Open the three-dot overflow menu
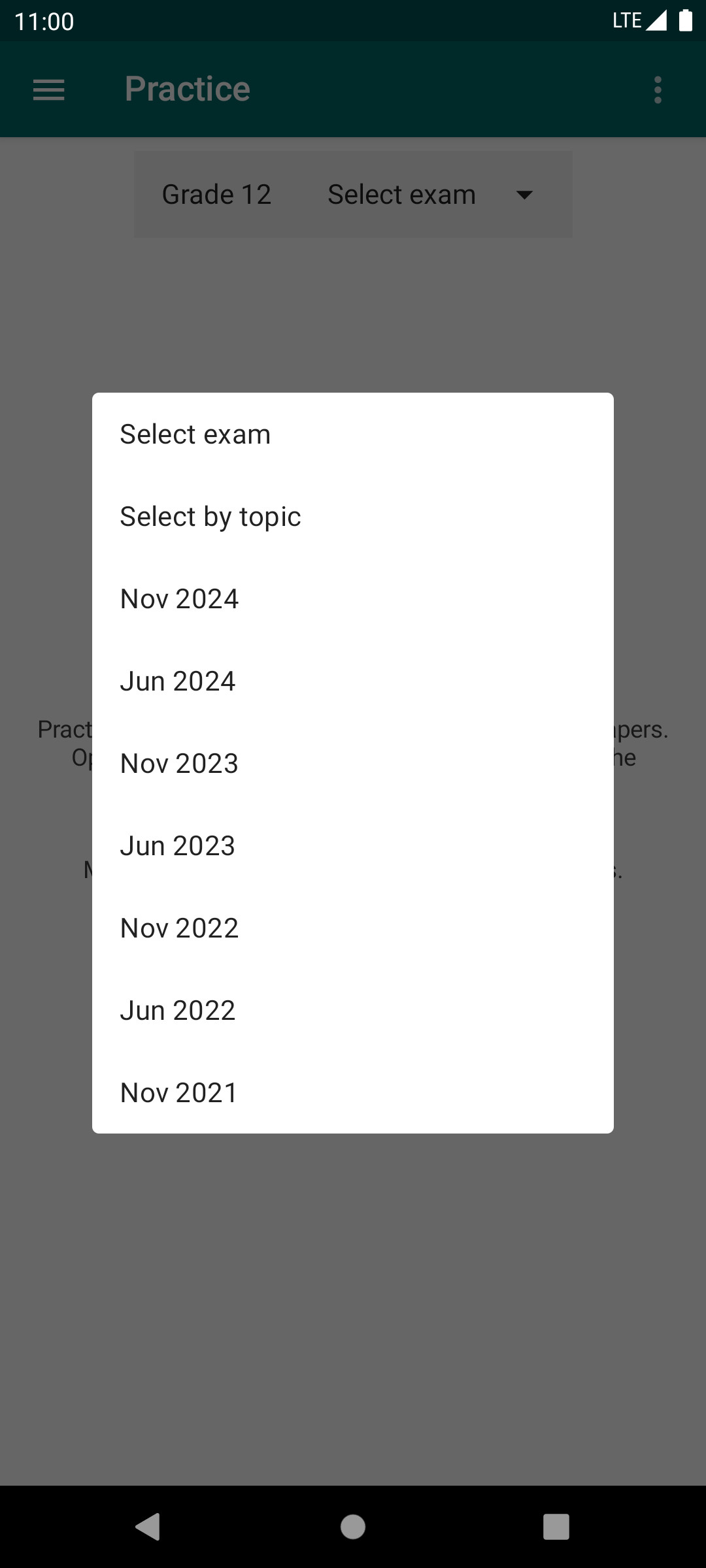Image resolution: width=706 pixels, height=1568 pixels. pyautogui.click(x=658, y=90)
